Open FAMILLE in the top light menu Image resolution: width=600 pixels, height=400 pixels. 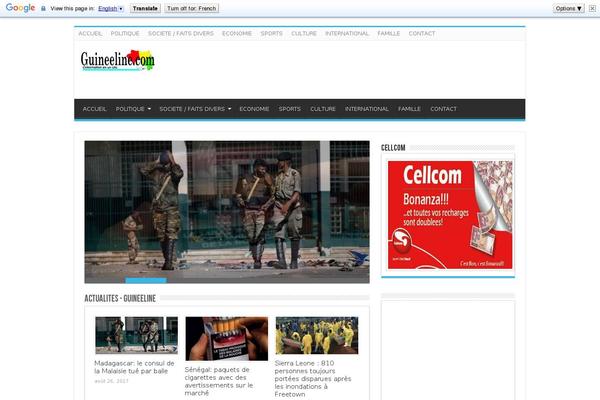(388, 34)
